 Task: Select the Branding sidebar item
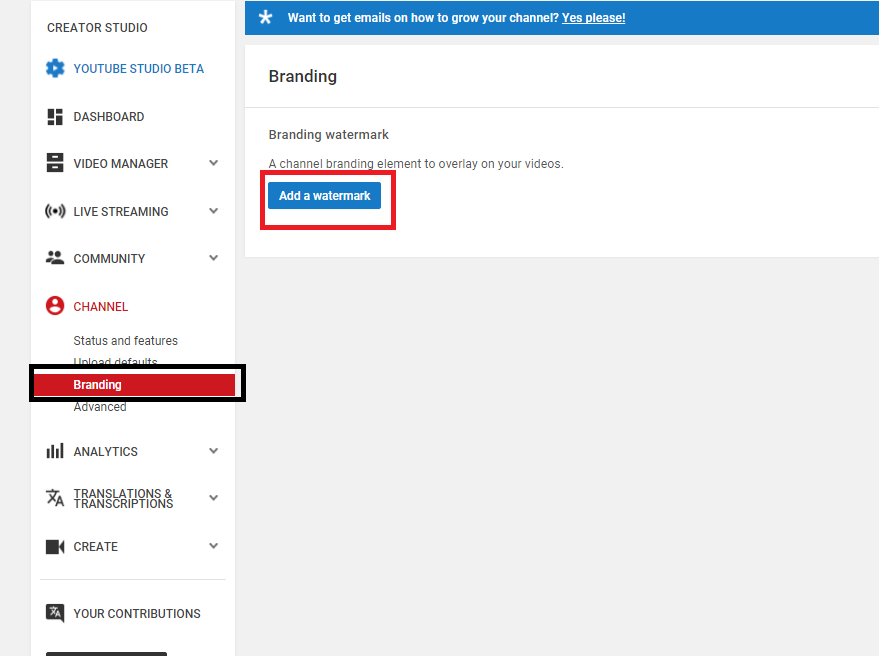click(135, 385)
